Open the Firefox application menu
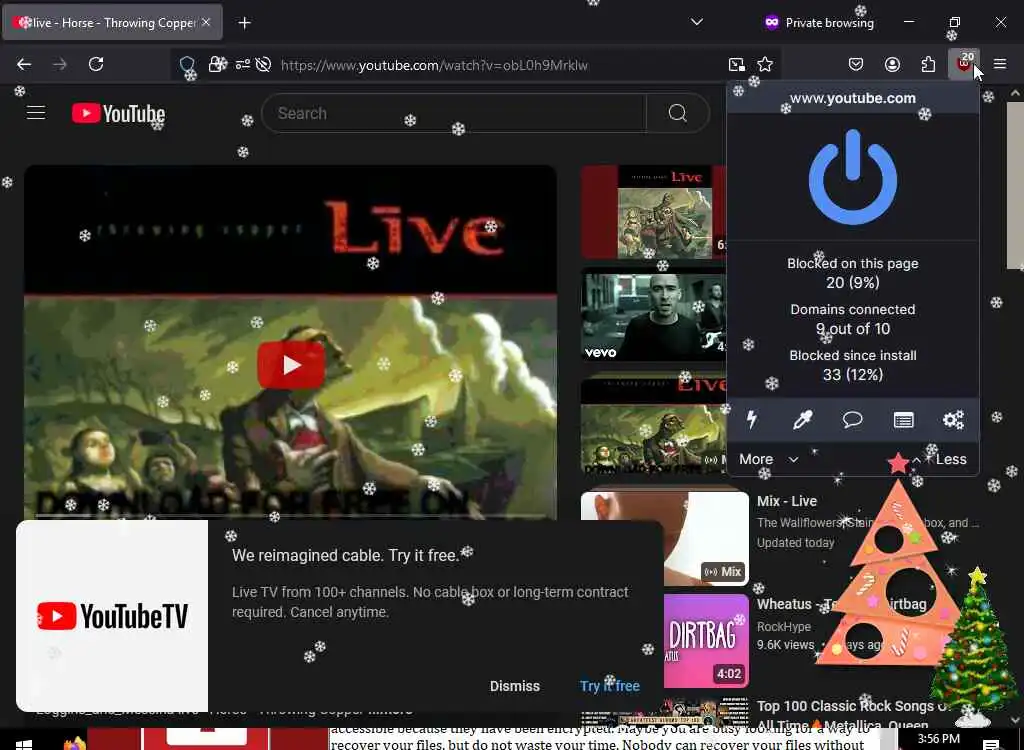The width and height of the screenshot is (1024, 750). [1000, 64]
